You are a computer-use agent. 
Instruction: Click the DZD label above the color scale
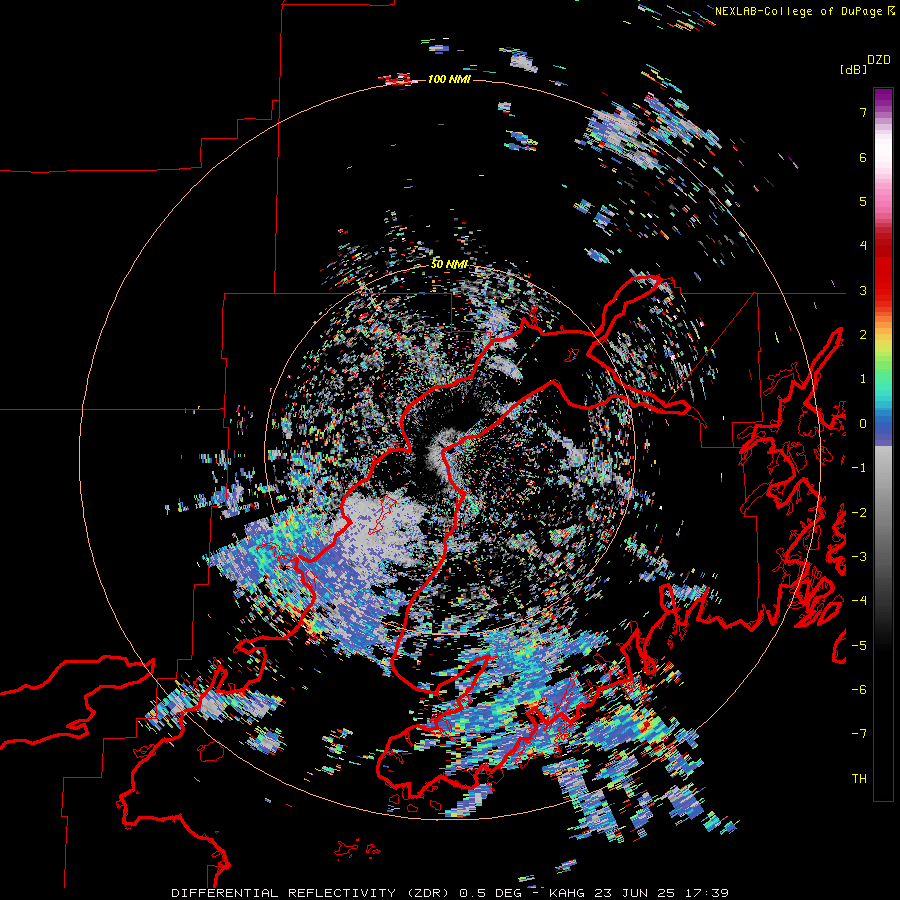[x=879, y=60]
